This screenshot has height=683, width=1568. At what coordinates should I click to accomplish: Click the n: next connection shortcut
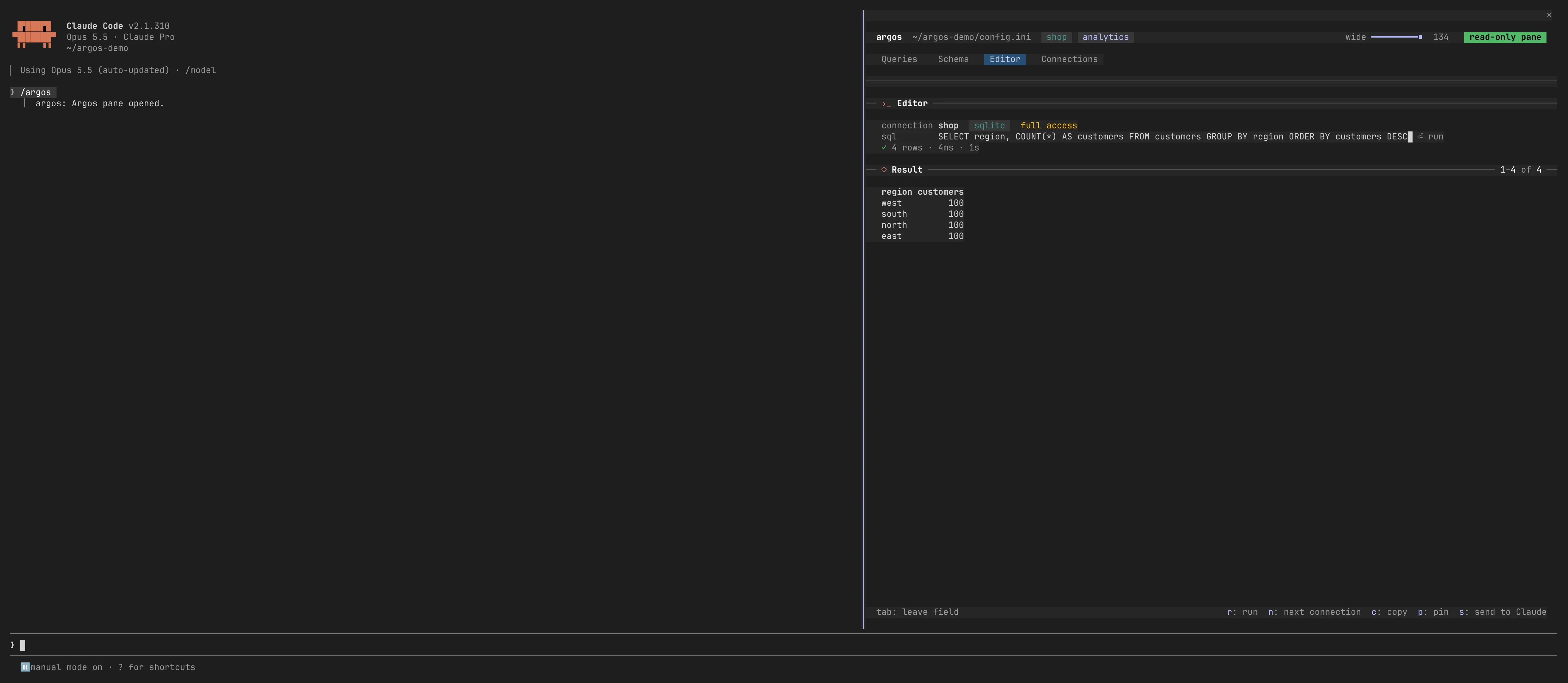click(1314, 612)
